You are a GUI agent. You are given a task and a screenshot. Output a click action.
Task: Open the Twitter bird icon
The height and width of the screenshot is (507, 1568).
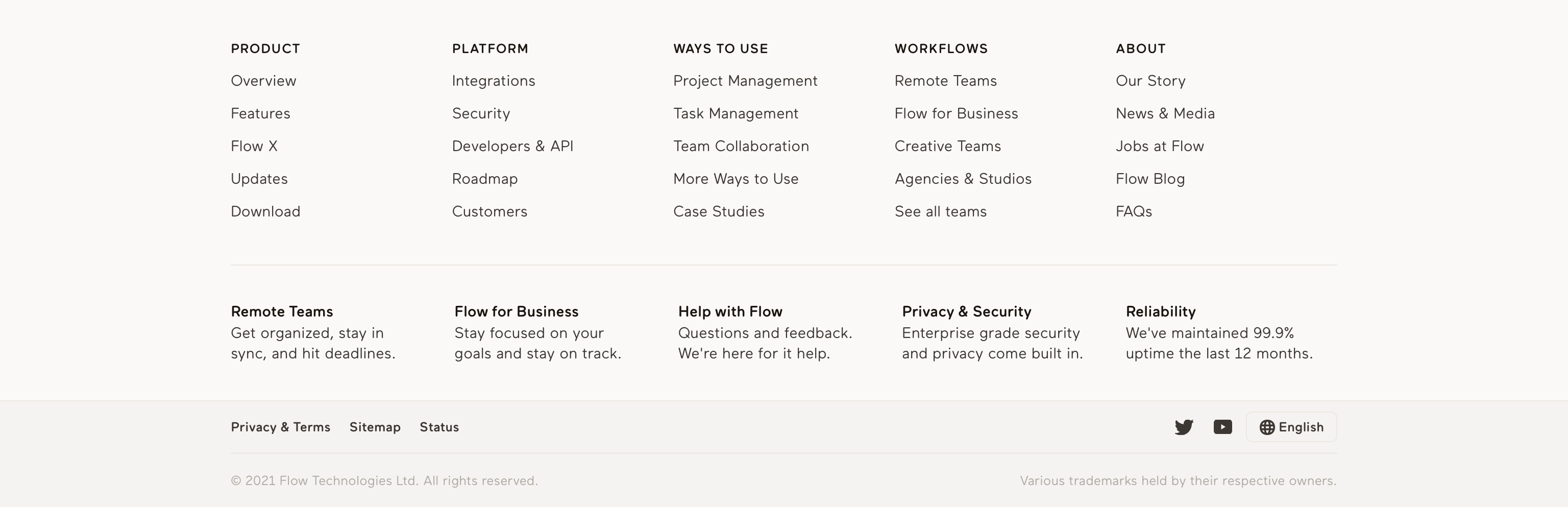(1183, 427)
